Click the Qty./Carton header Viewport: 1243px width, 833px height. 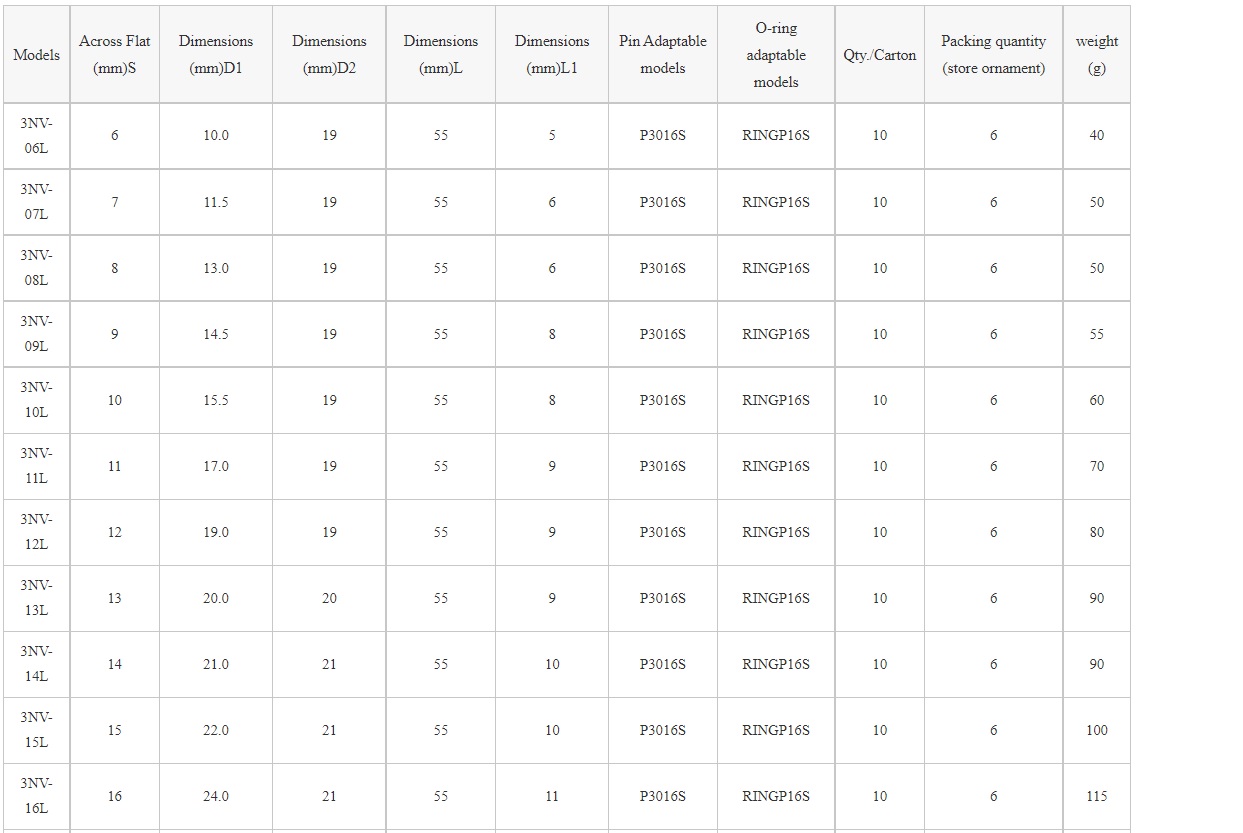(880, 55)
